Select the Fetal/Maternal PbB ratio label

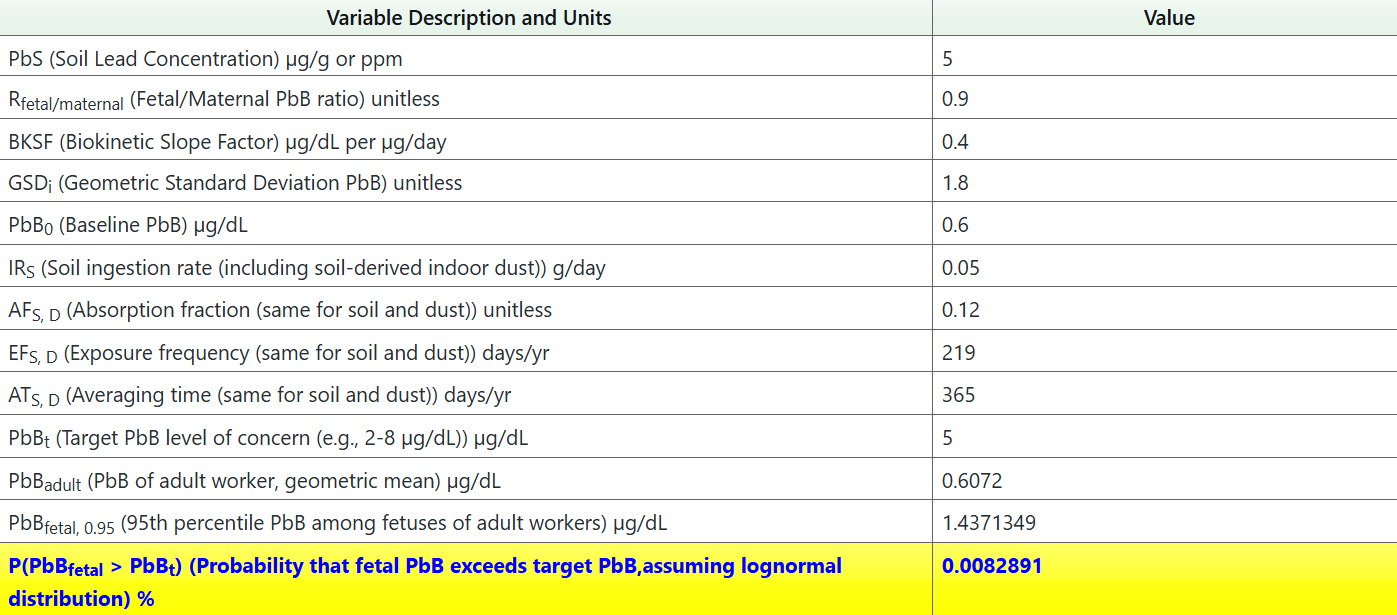coord(224,100)
